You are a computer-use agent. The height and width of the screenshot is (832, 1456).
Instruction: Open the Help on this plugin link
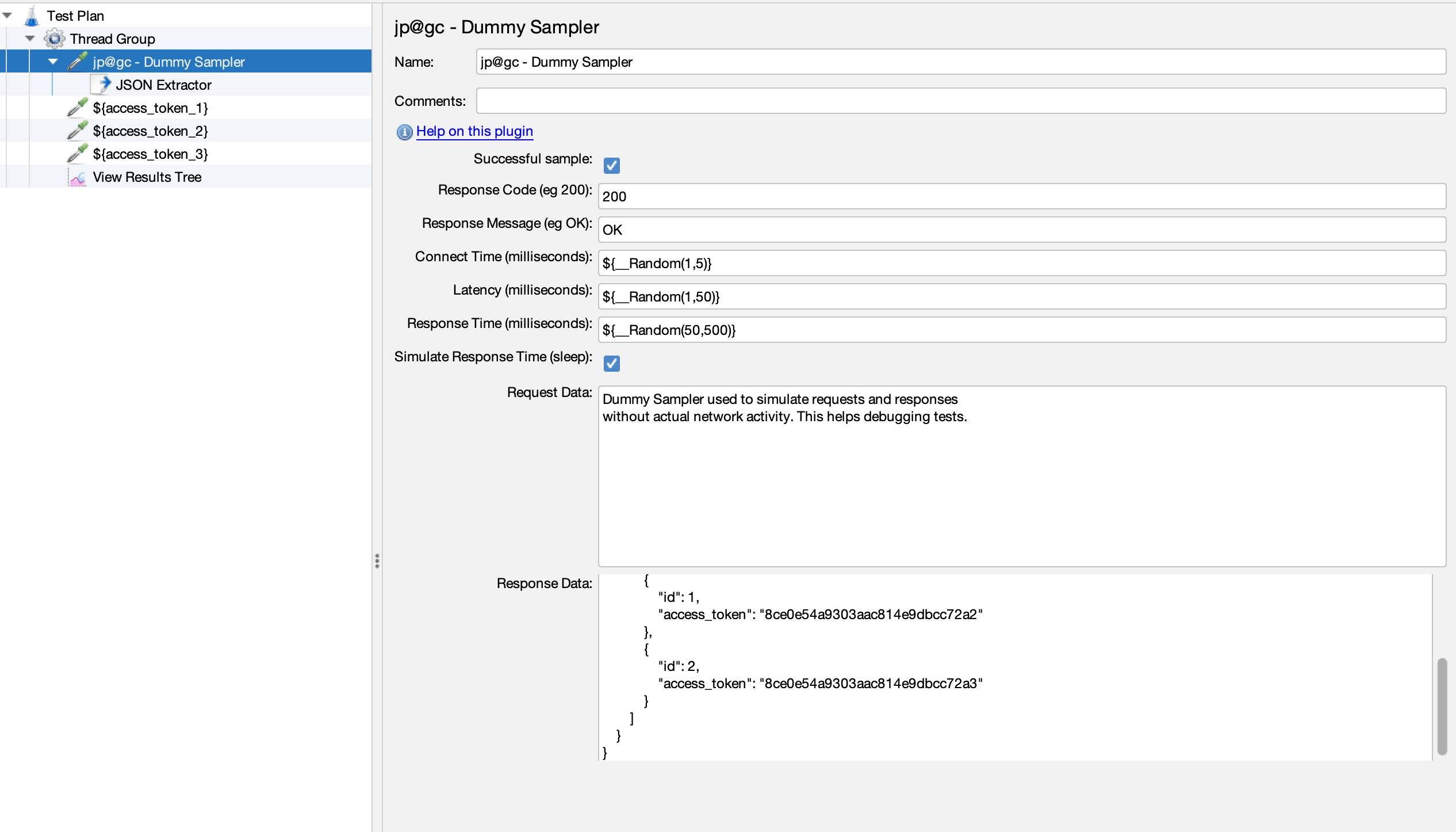click(x=474, y=131)
